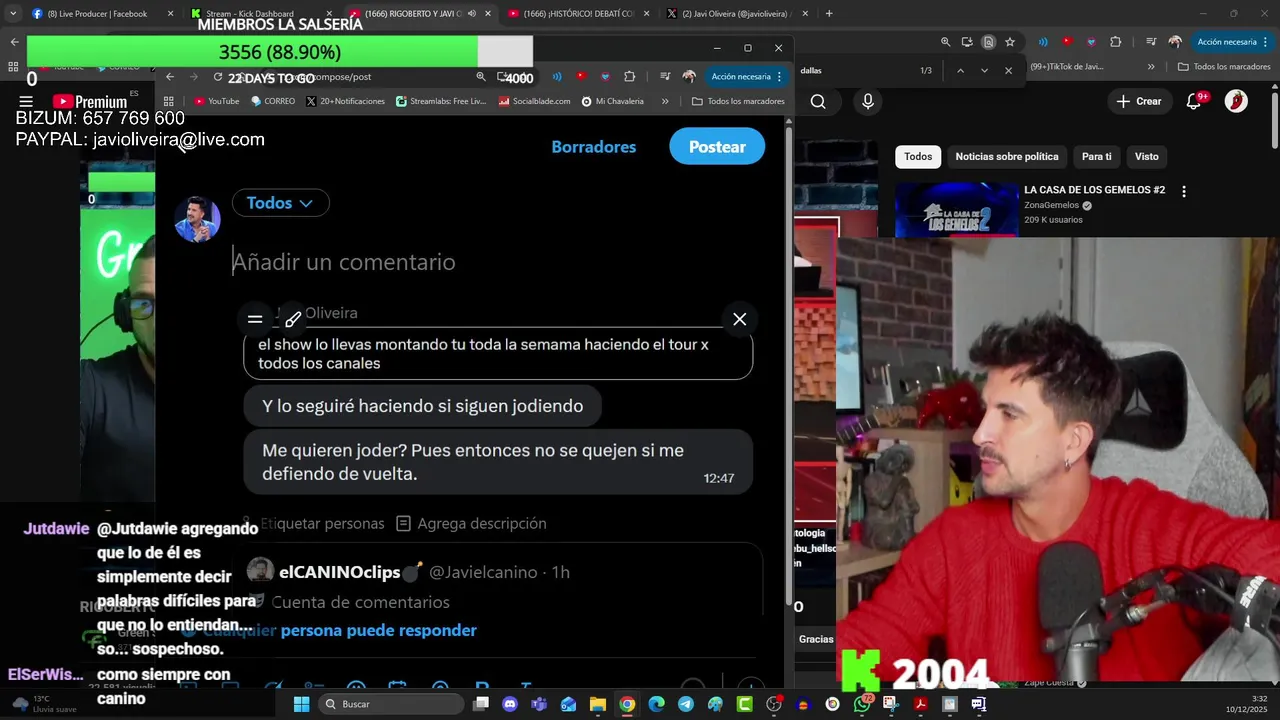The height and width of the screenshot is (720, 1280).
Task: Click Acción necesaria in back window
Action: 1232,42
